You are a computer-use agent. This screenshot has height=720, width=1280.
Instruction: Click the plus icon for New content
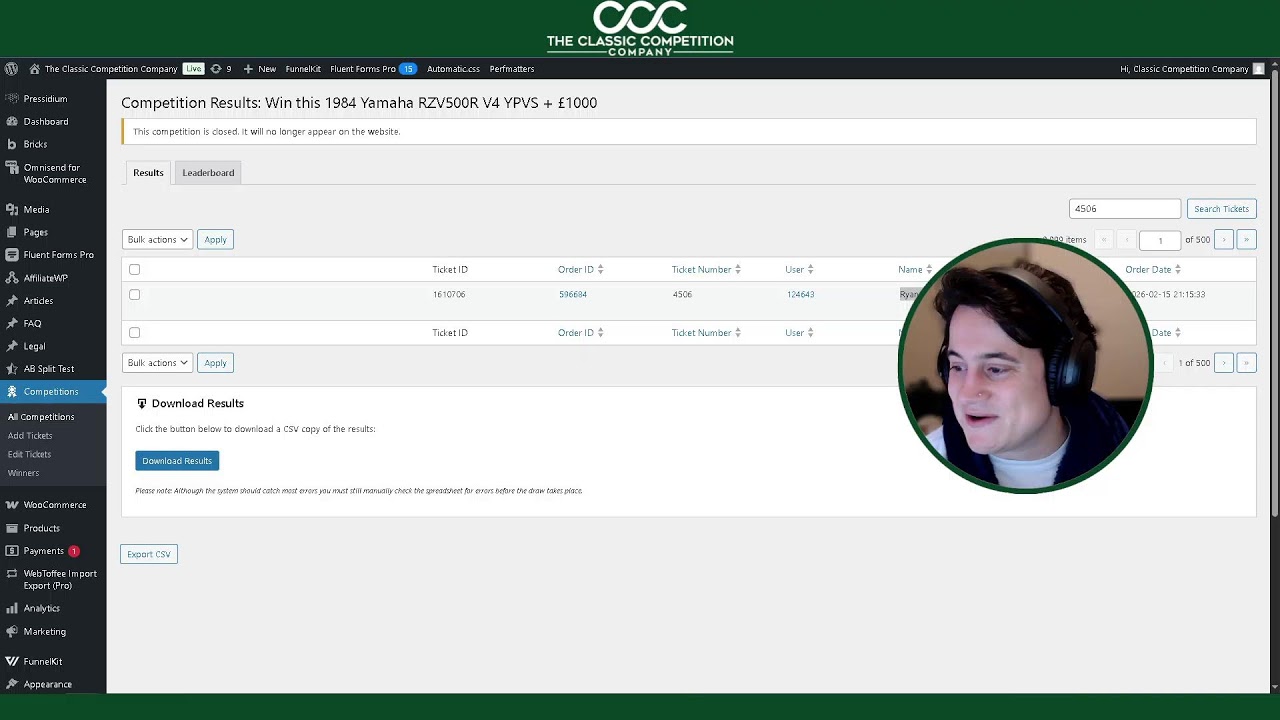(248, 69)
